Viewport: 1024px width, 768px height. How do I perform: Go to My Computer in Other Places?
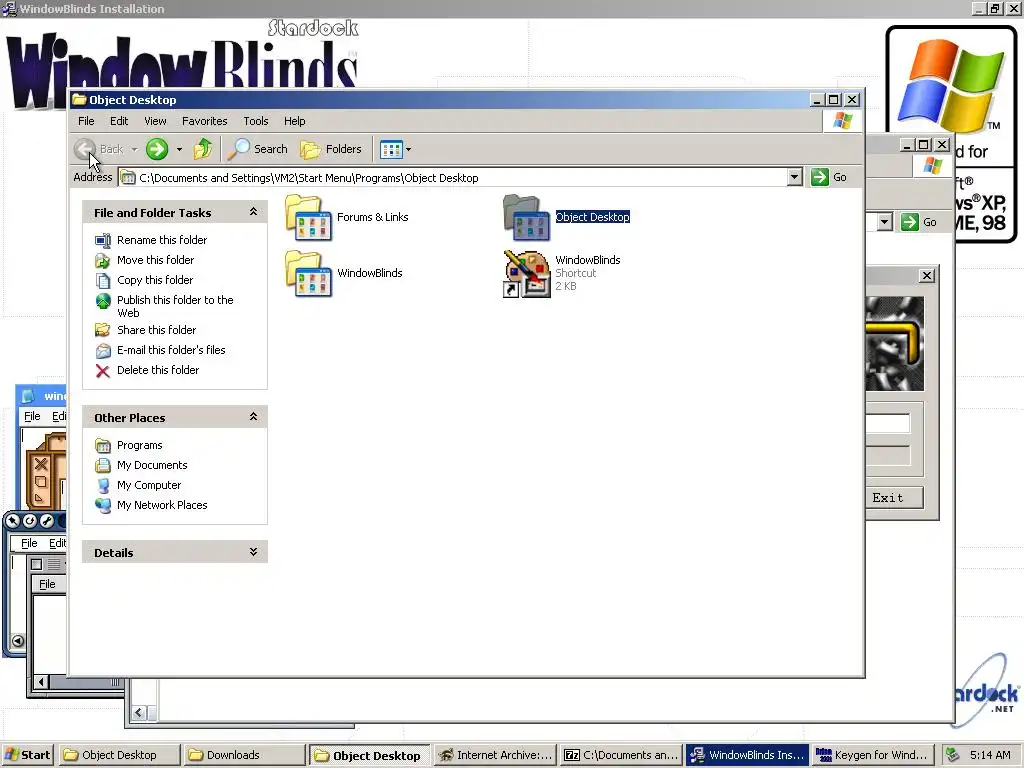[x=149, y=485]
